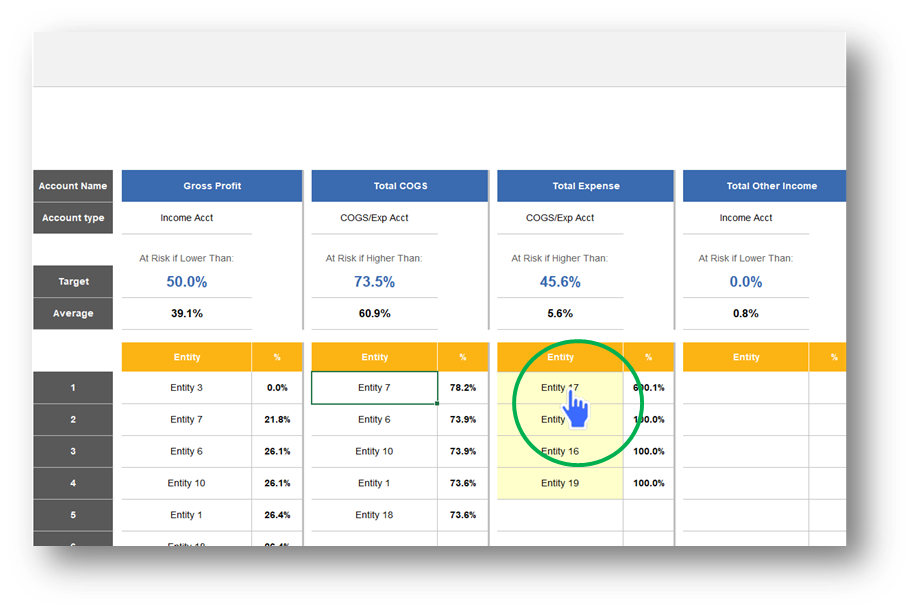Click the Account Name row label

(73, 186)
